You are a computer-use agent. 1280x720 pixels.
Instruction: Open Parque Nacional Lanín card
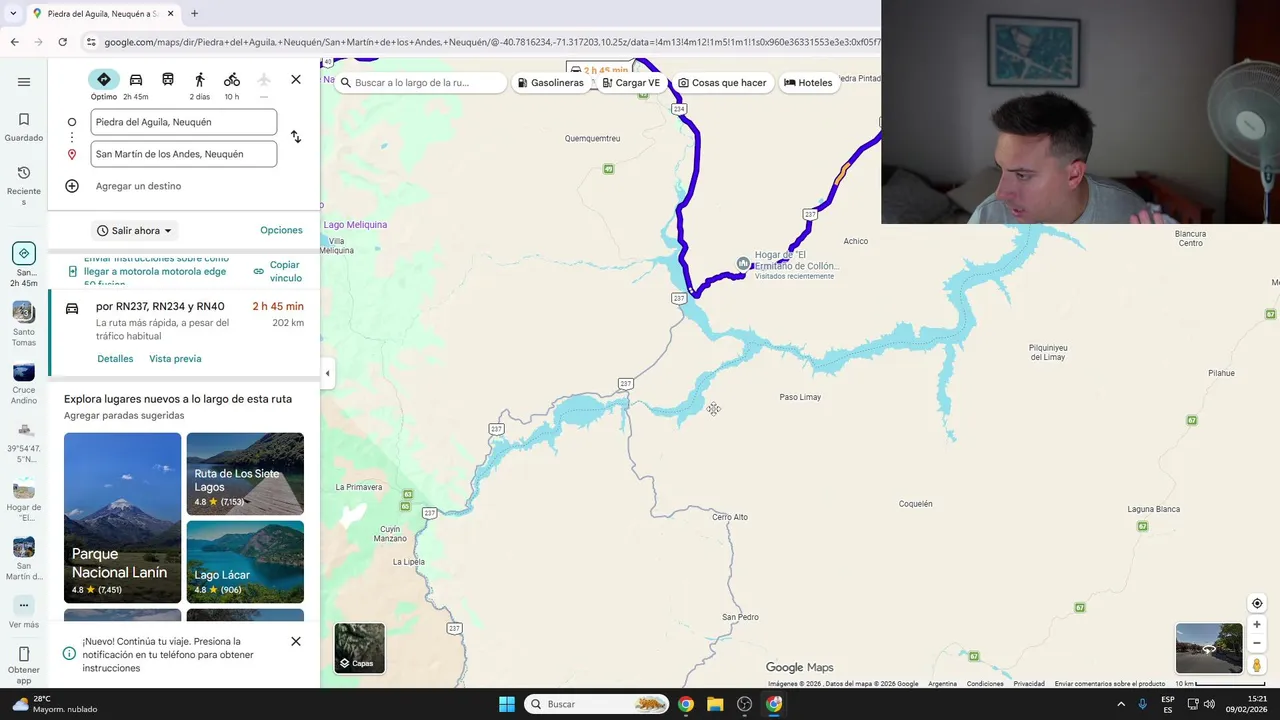click(122, 518)
